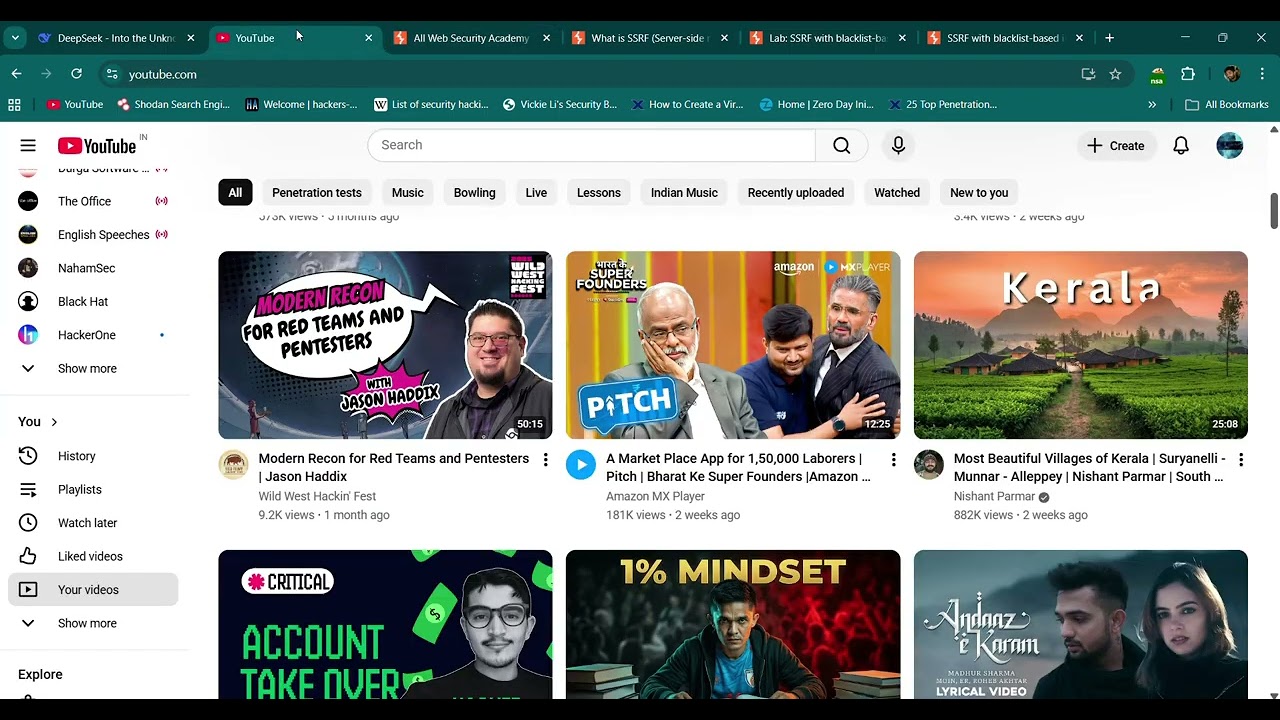
Task: Open Liked videos in the sidebar
Action: click(93, 557)
